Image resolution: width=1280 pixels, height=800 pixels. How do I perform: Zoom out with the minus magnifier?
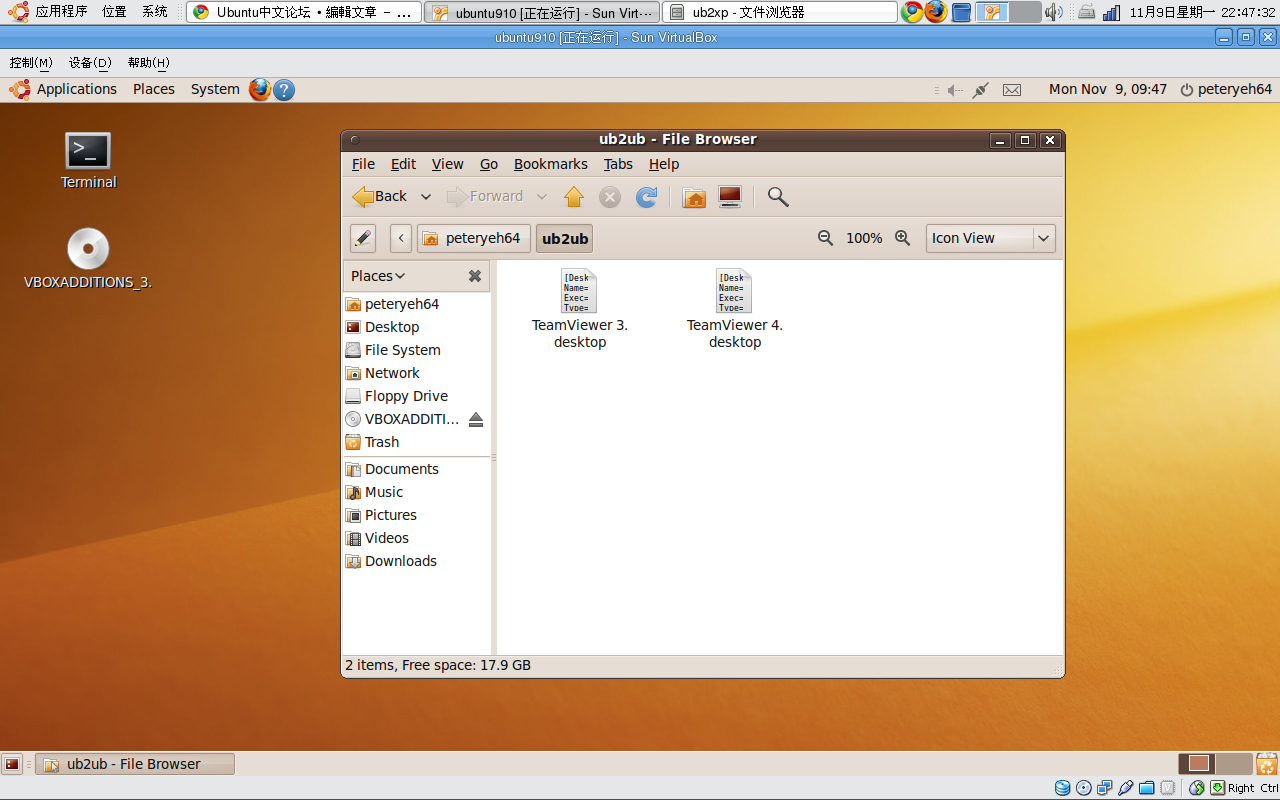click(825, 238)
